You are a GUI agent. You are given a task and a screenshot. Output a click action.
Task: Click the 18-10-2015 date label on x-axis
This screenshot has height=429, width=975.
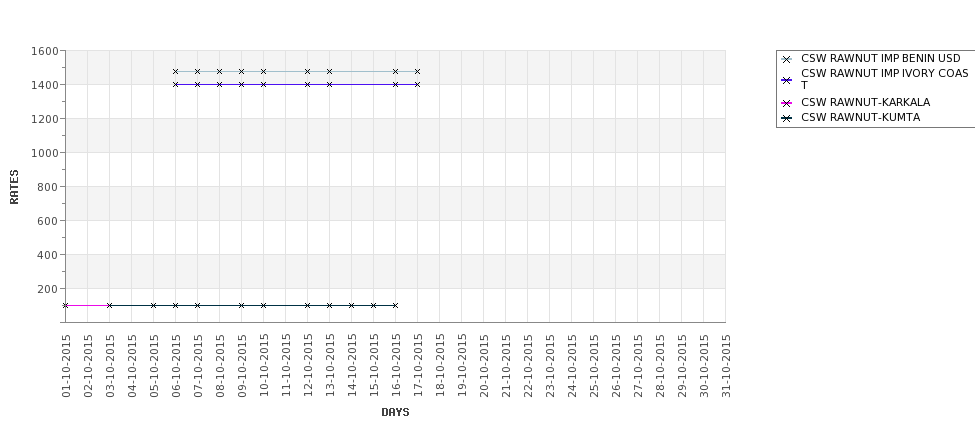pyautogui.click(x=440, y=365)
